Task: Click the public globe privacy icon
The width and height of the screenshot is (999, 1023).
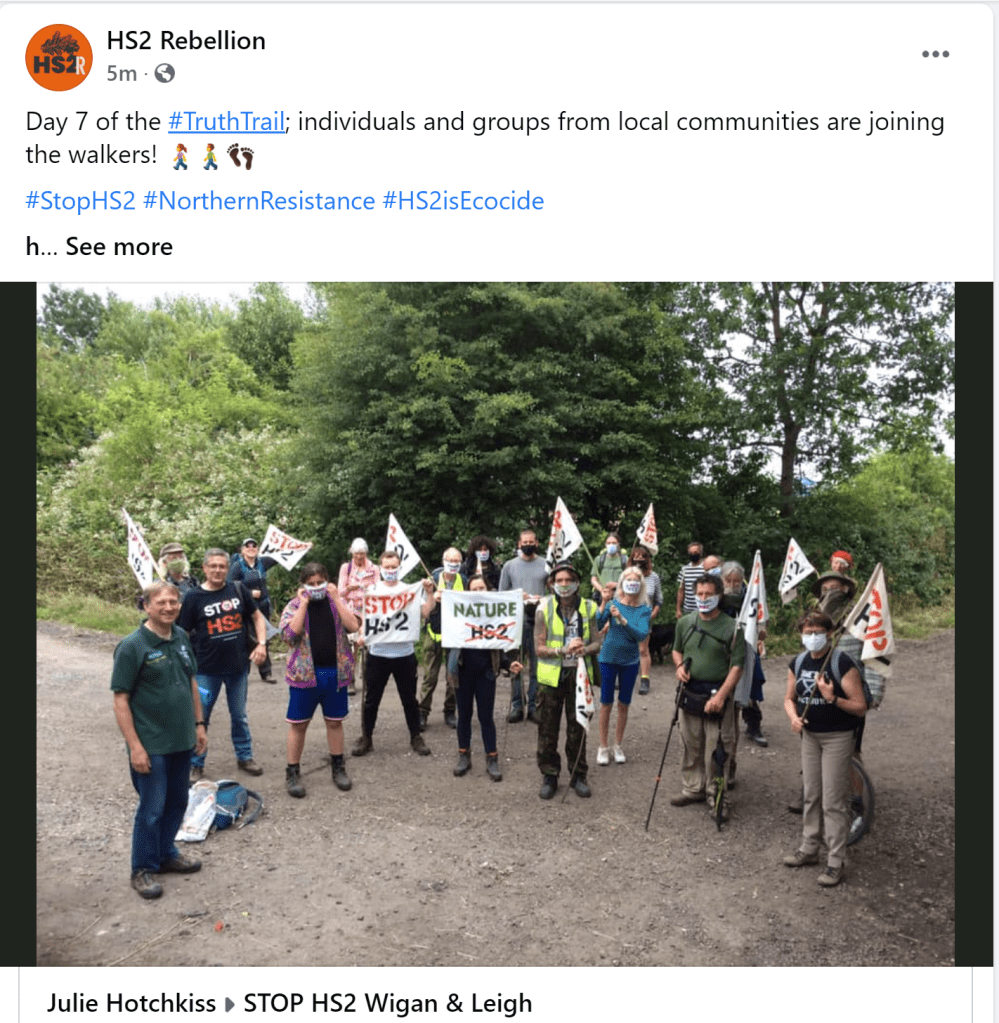Action: (x=164, y=73)
